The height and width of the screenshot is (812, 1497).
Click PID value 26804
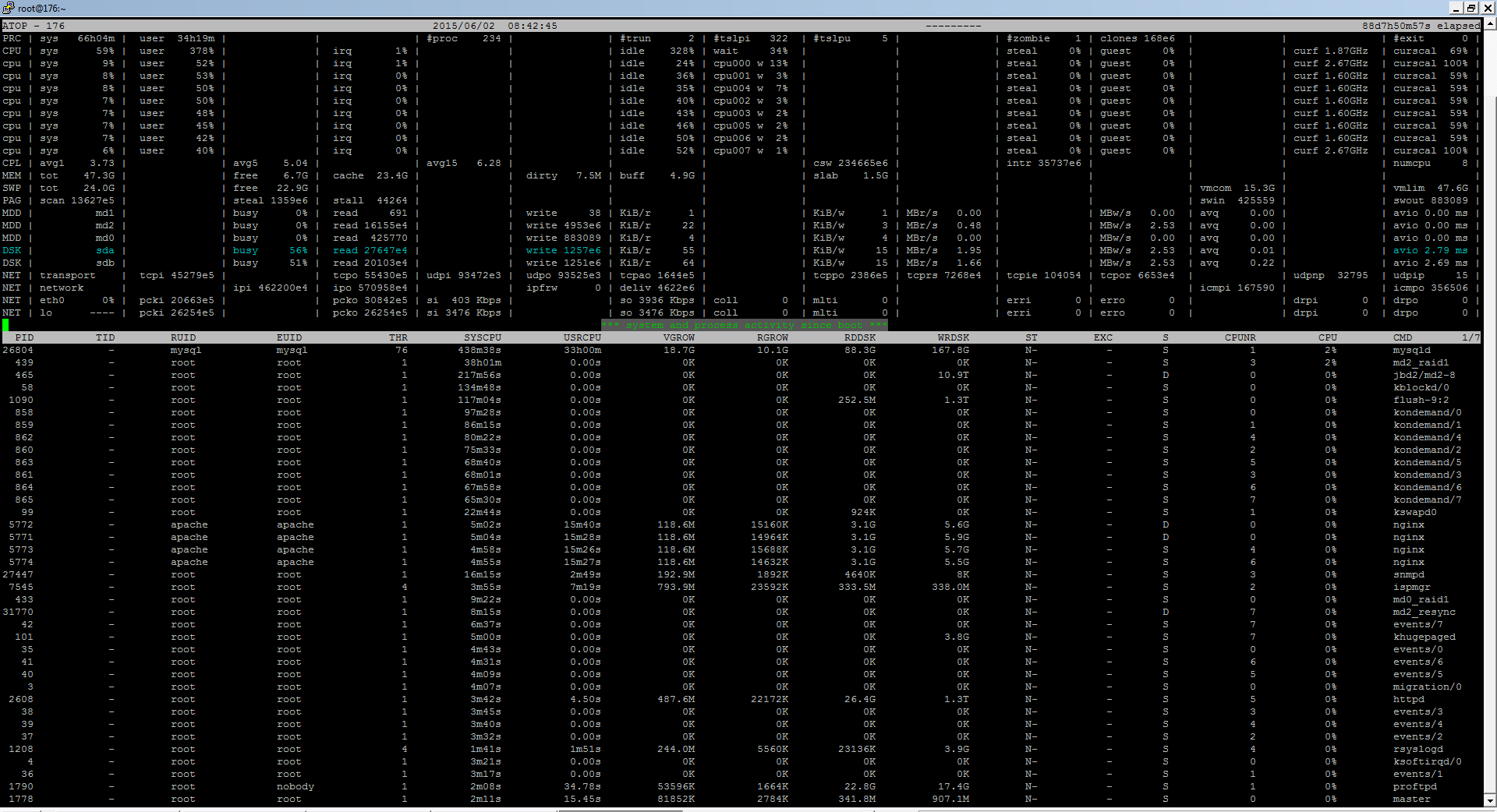coord(18,350)
